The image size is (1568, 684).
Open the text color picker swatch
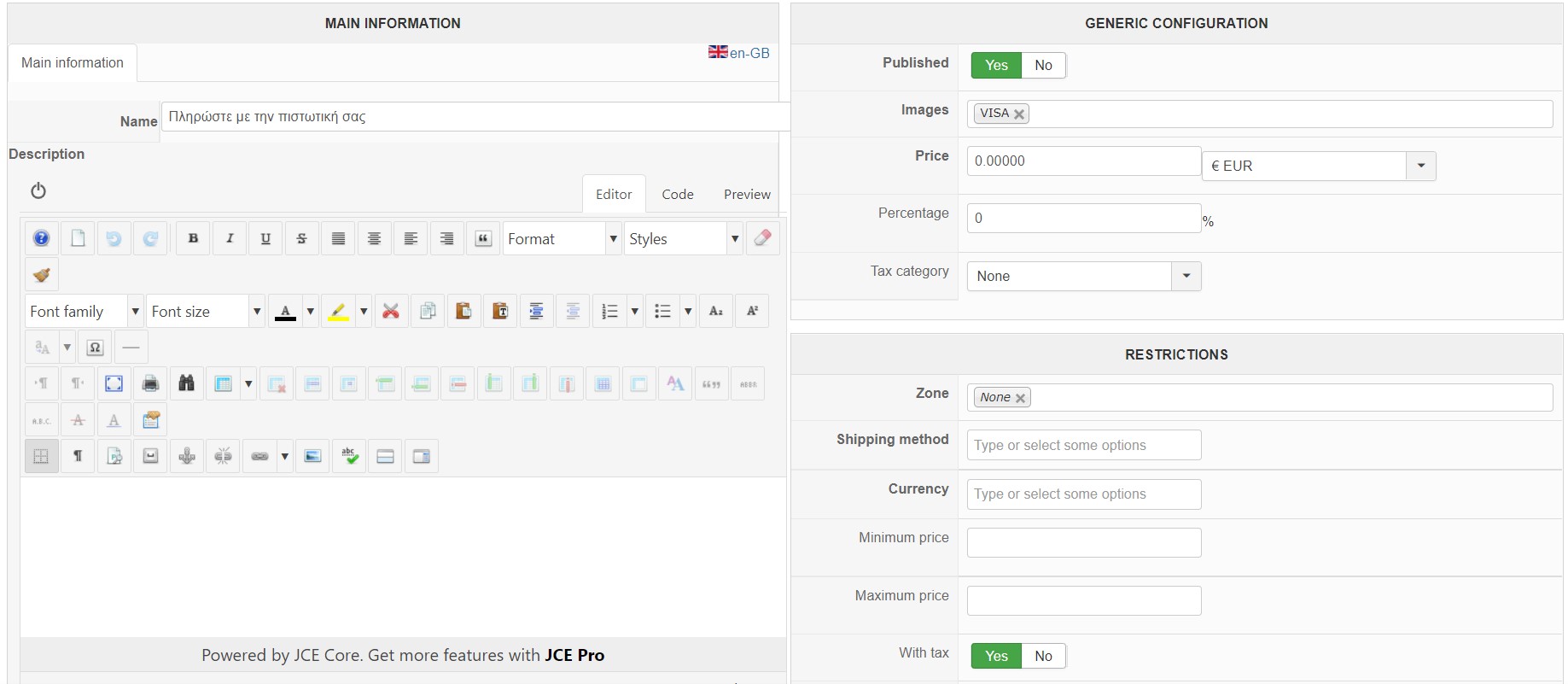pyautogui.click(x=286, y=312)
